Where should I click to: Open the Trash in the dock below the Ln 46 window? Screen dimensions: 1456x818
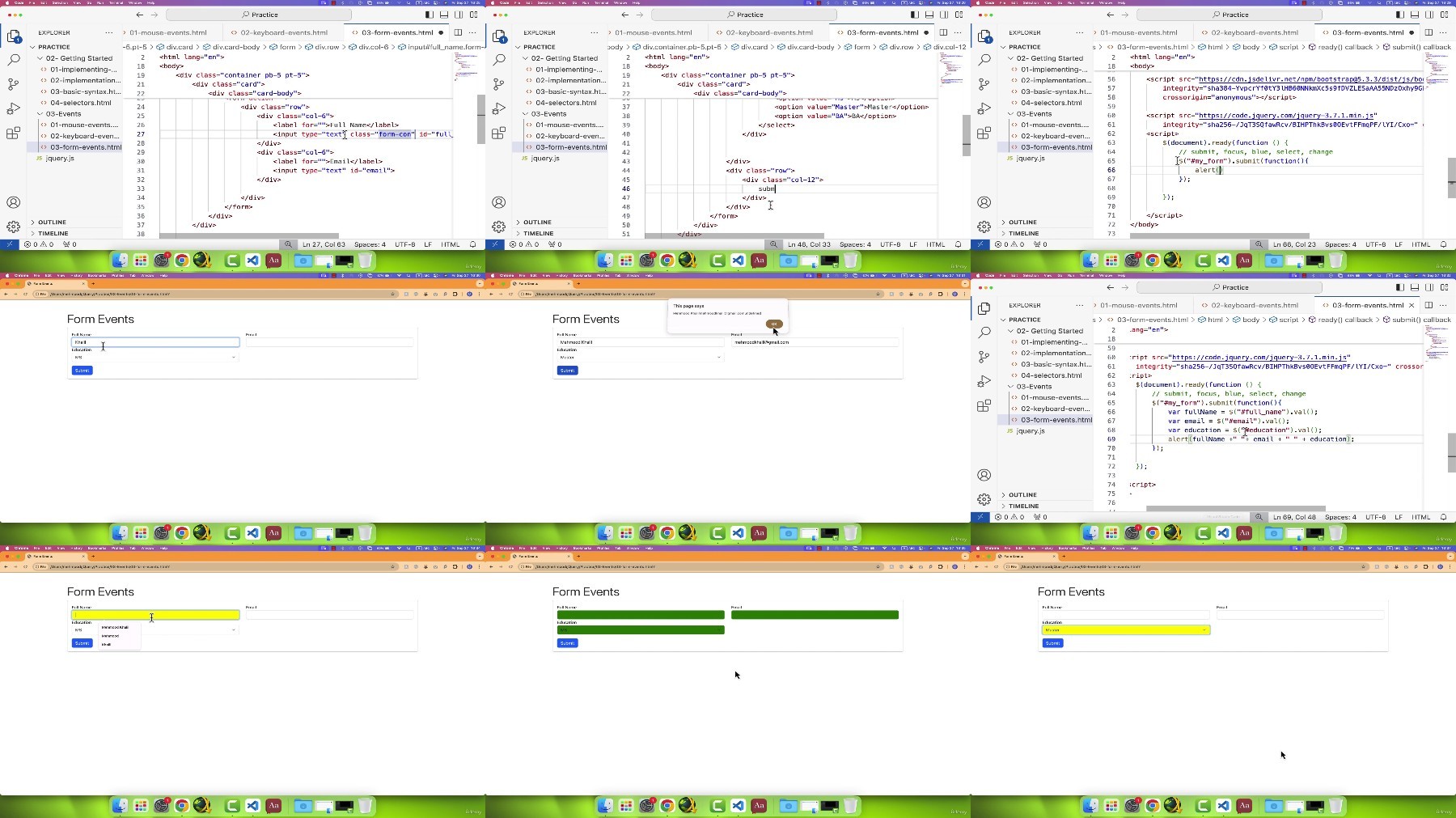tap(850, 261)
